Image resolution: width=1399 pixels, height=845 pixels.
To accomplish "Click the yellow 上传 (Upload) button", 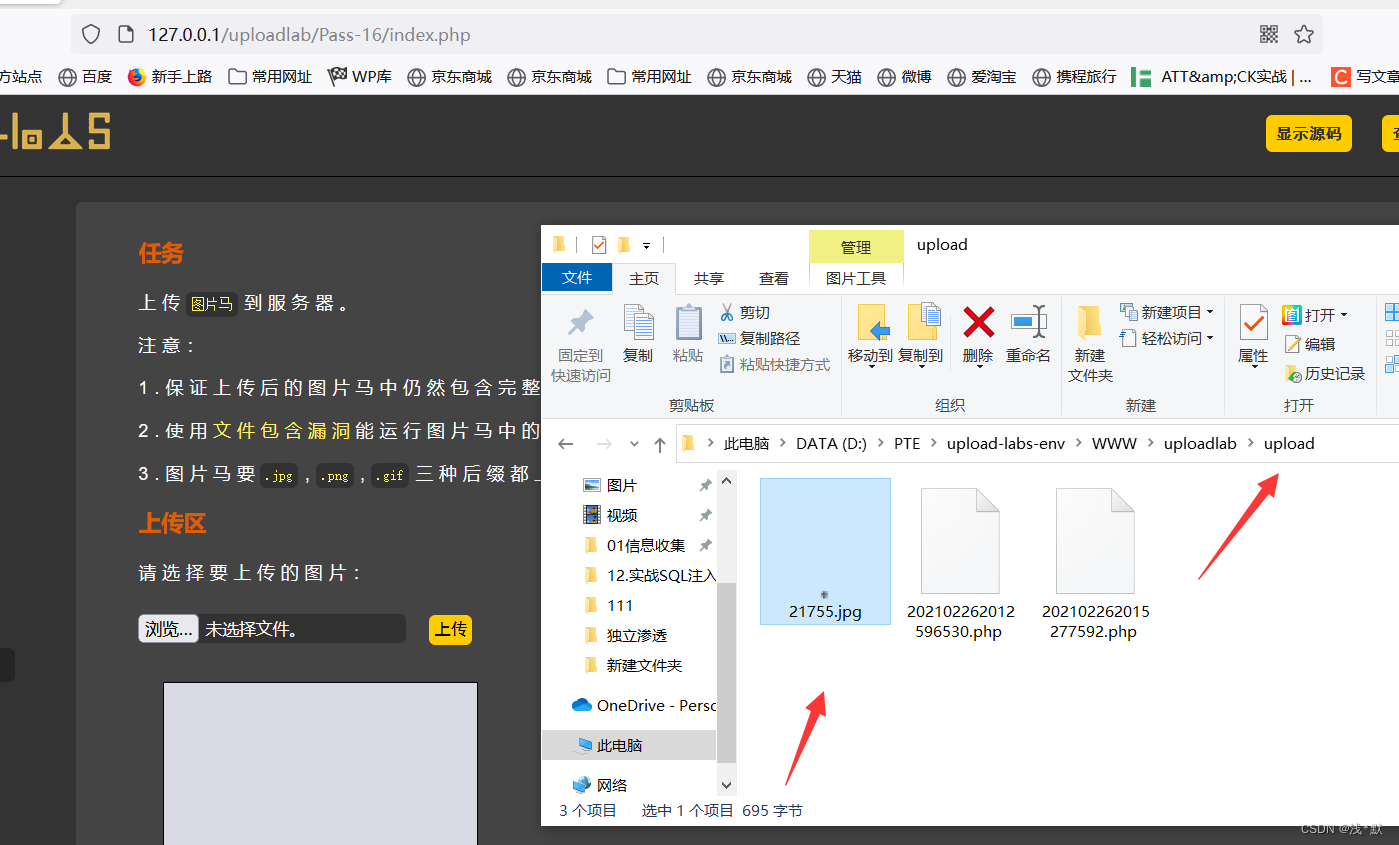I will [450, 630].
